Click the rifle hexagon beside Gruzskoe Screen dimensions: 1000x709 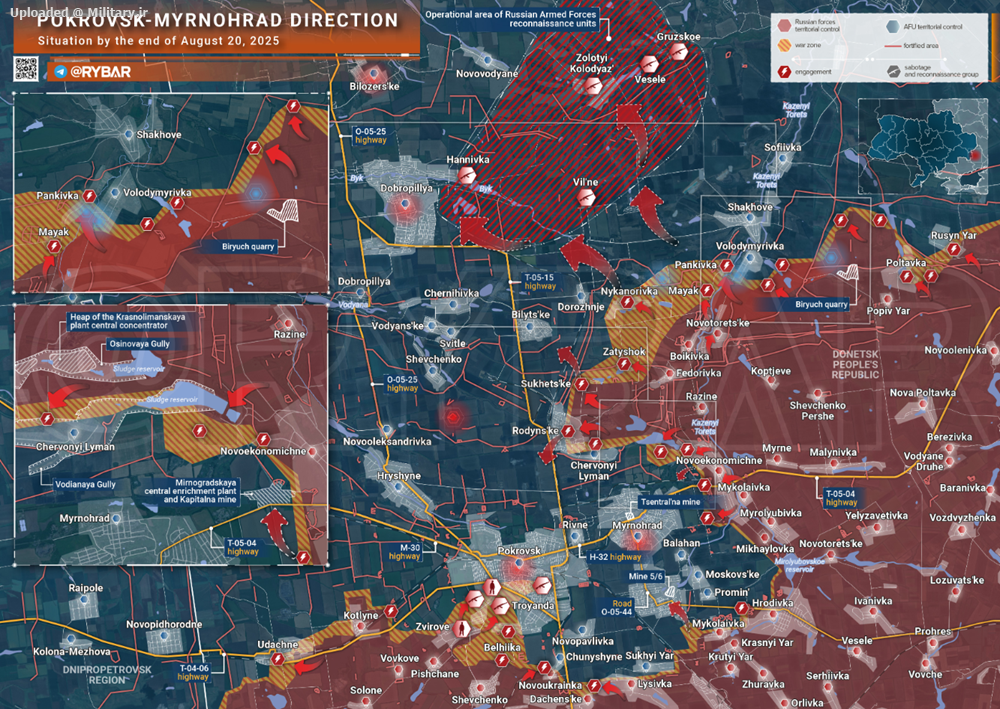679,51
